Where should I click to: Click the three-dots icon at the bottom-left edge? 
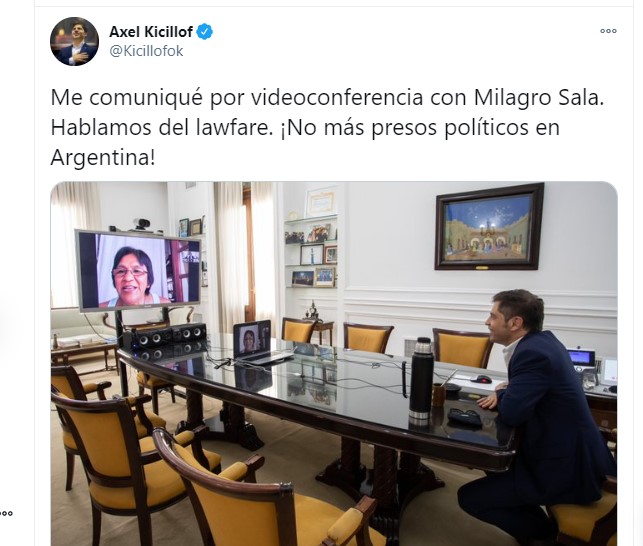coord(6,513)
